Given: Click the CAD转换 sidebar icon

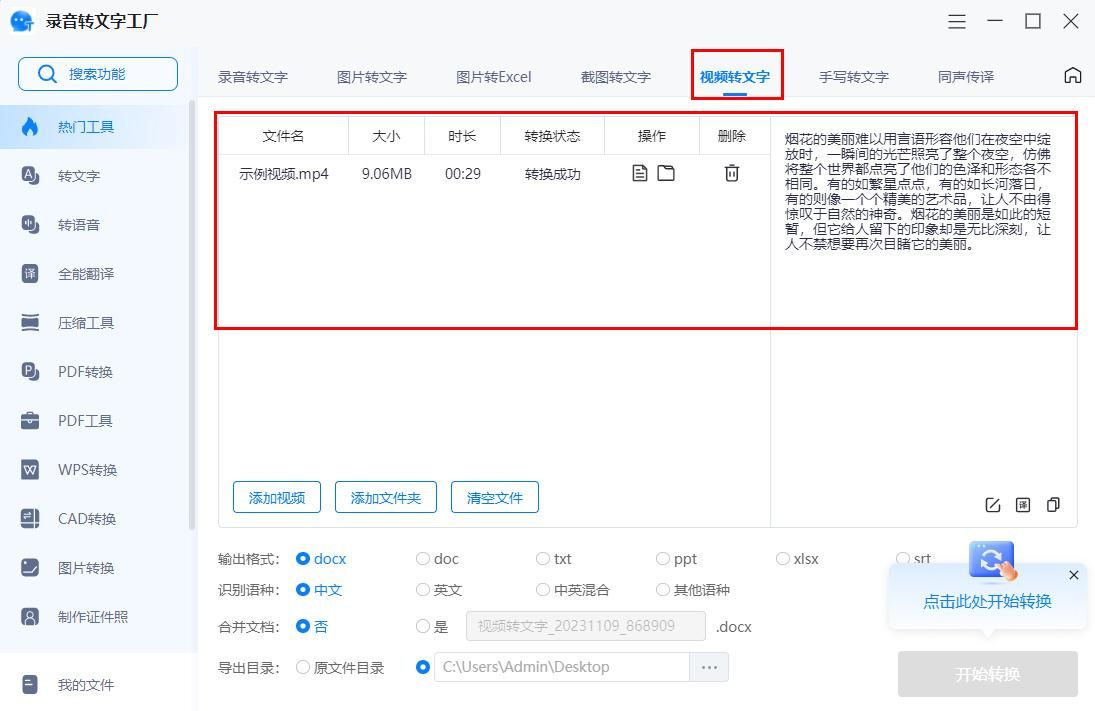Looking at the screenshot, I should [x=30, y=518].
